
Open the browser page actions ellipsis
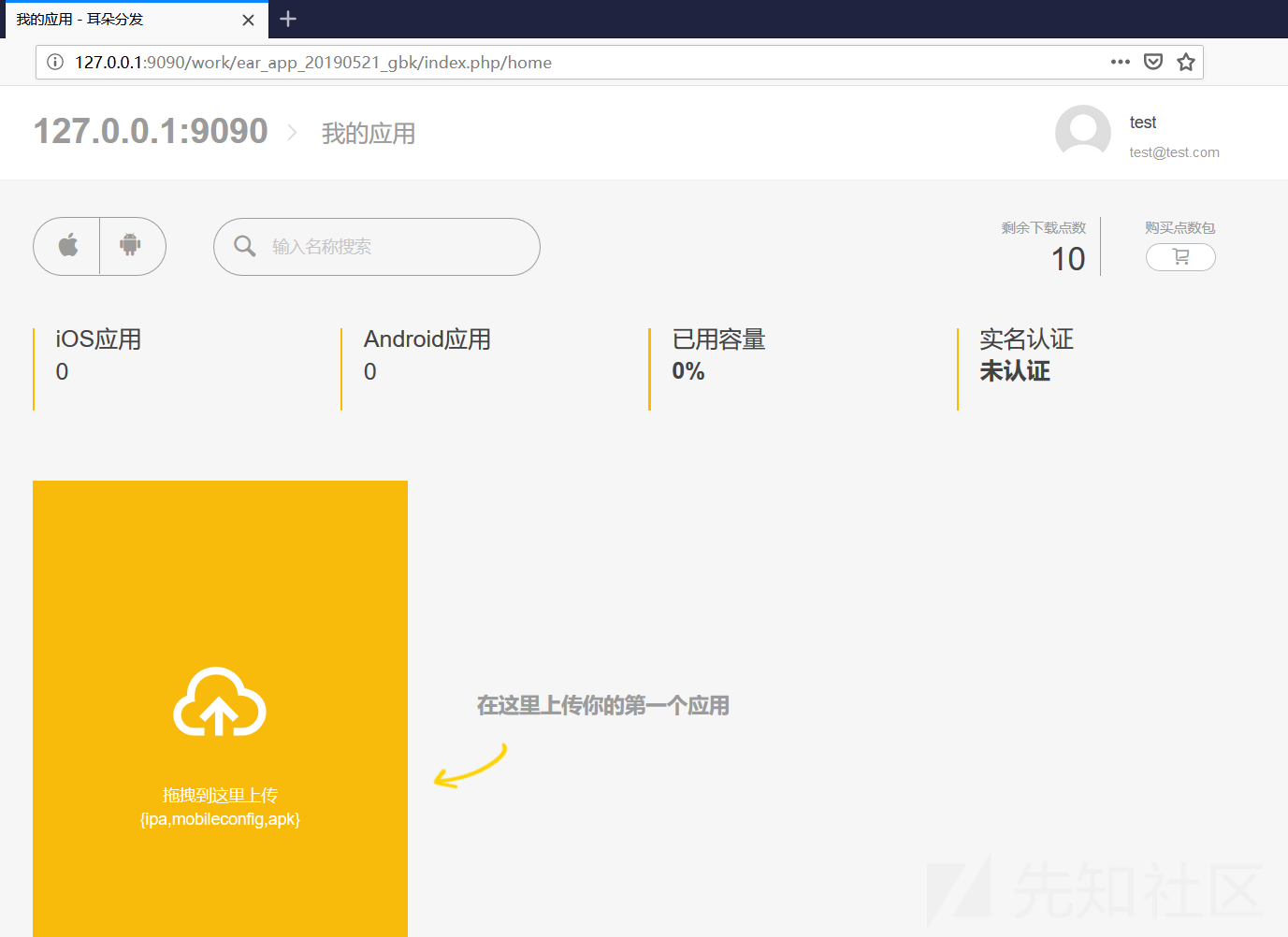point(1121,62)
